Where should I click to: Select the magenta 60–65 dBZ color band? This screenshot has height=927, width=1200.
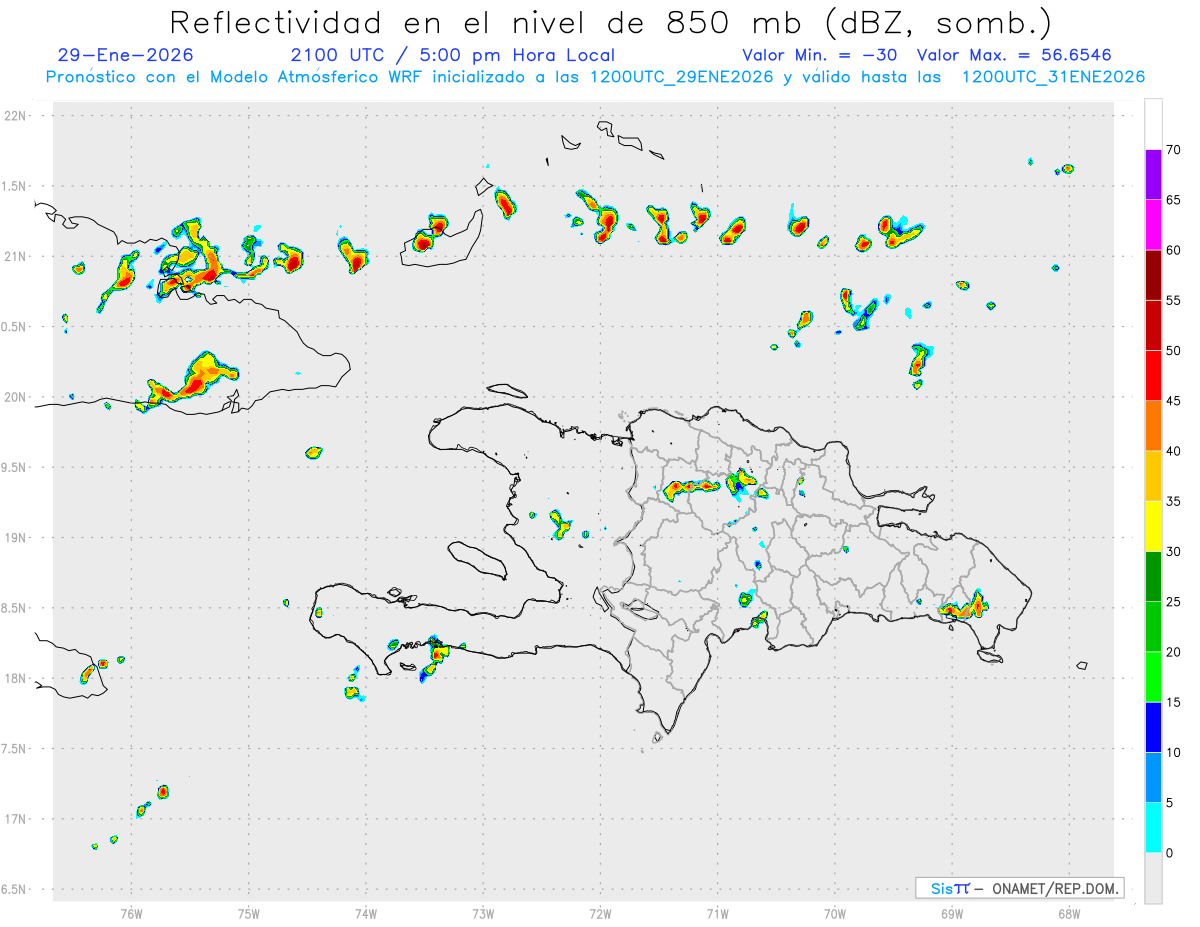pyautogui.click(x=1153, y=225)
